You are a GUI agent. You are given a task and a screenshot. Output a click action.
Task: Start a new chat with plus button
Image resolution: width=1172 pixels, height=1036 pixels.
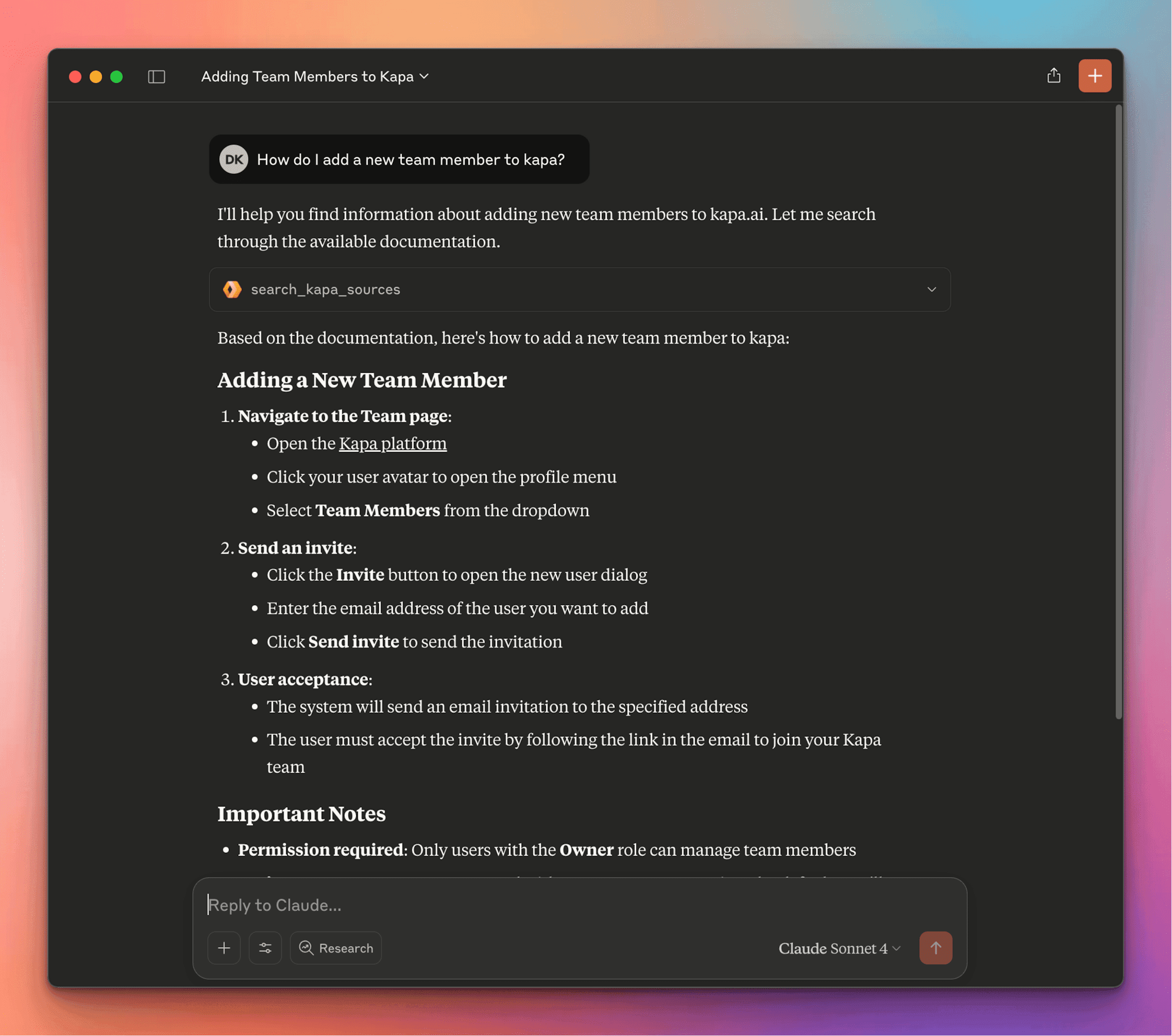[x=1094, y=75]
